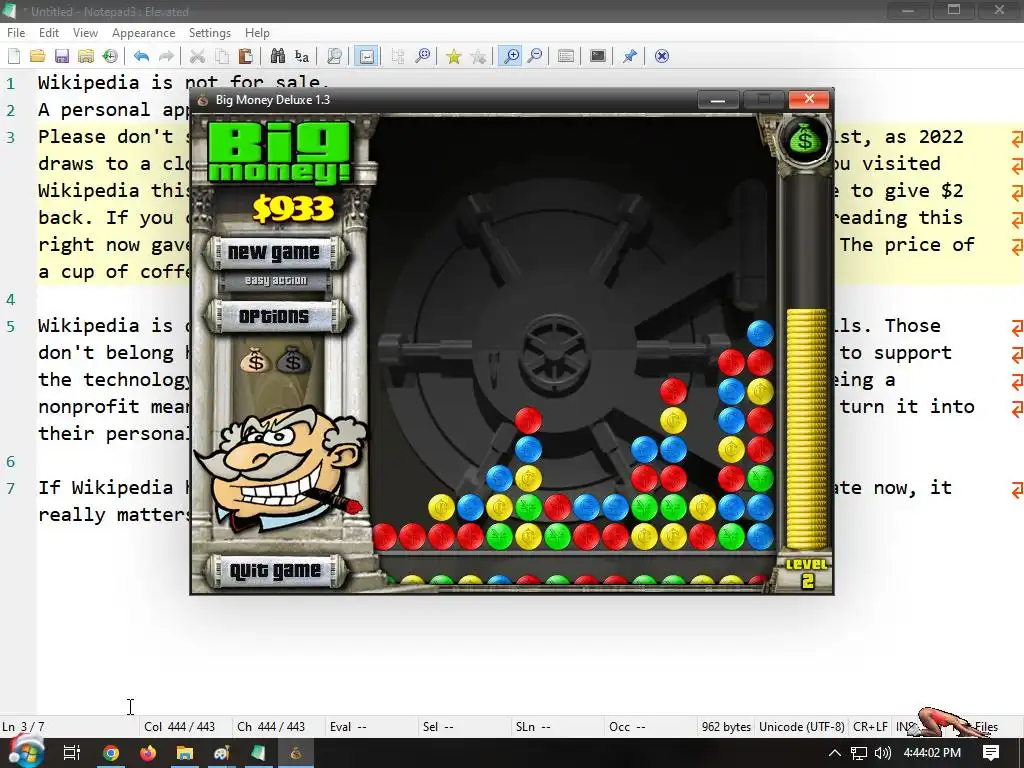Open Big Money options
The image size is (1024, 768).
click(274, 317)
